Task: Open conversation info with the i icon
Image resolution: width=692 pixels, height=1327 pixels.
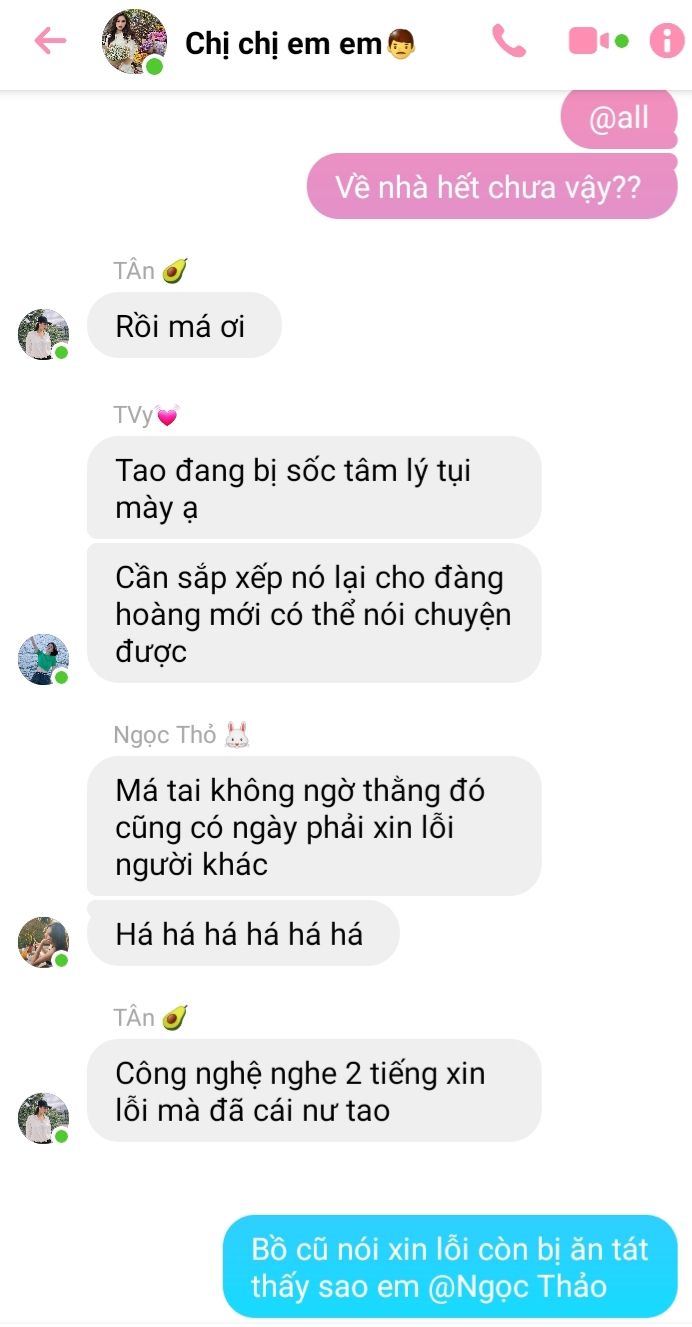Action: click(667, 41)
